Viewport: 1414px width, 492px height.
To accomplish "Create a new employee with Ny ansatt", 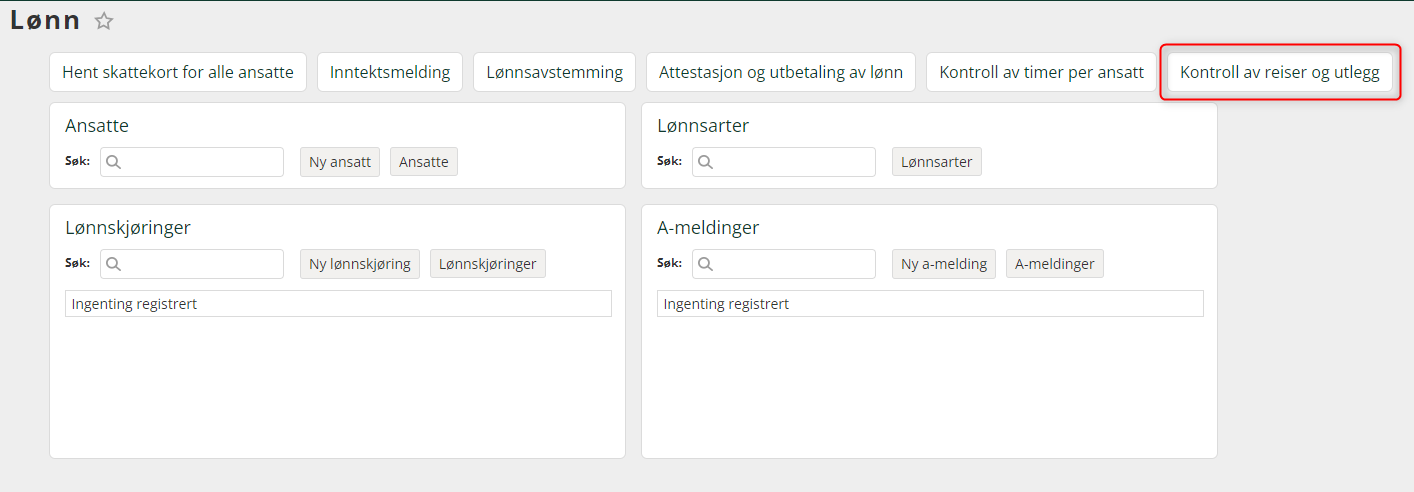I will [340, 162].
